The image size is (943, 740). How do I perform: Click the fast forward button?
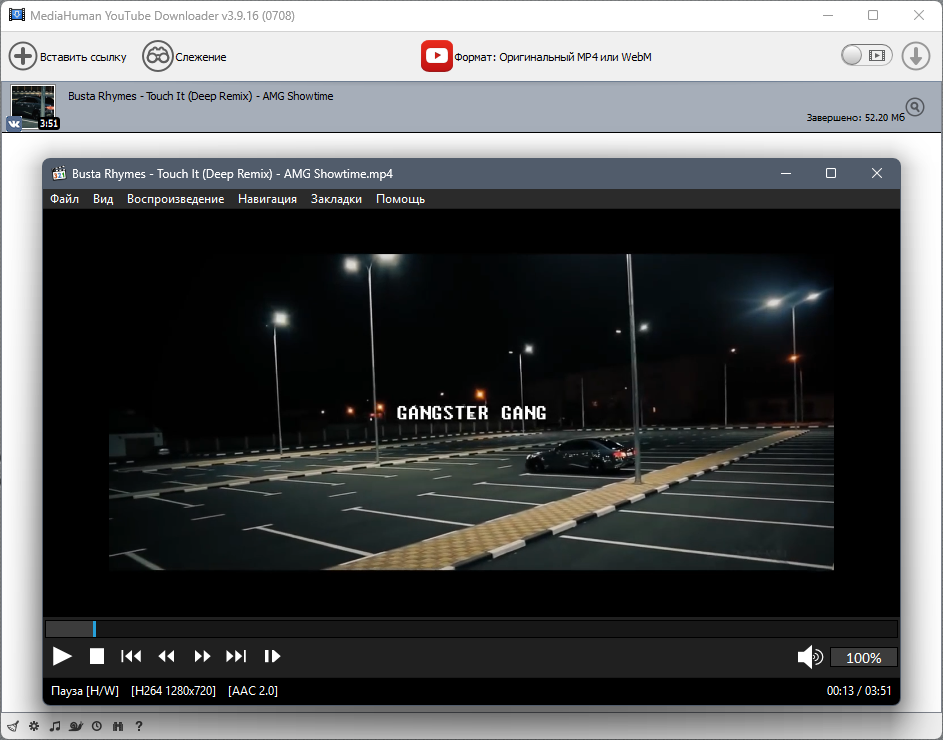(202, 656)
